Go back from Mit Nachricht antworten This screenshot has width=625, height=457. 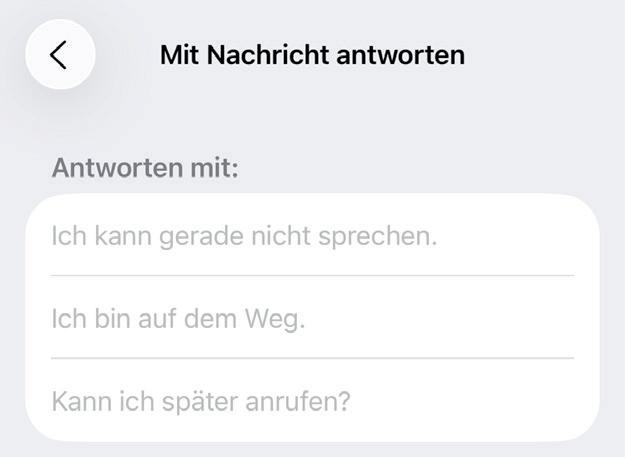click(59, 55)
